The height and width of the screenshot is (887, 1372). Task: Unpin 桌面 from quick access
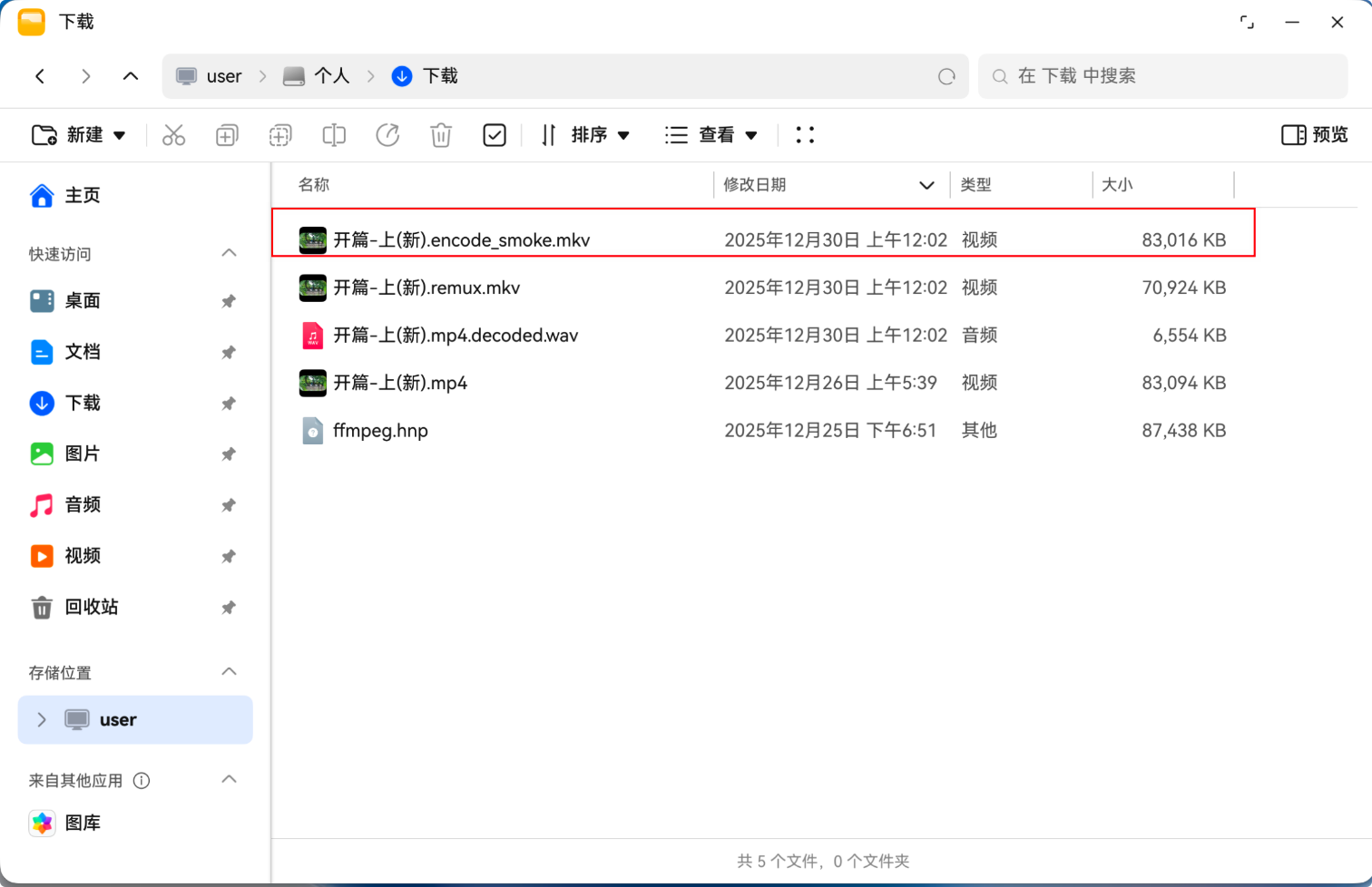click(228, 300)
